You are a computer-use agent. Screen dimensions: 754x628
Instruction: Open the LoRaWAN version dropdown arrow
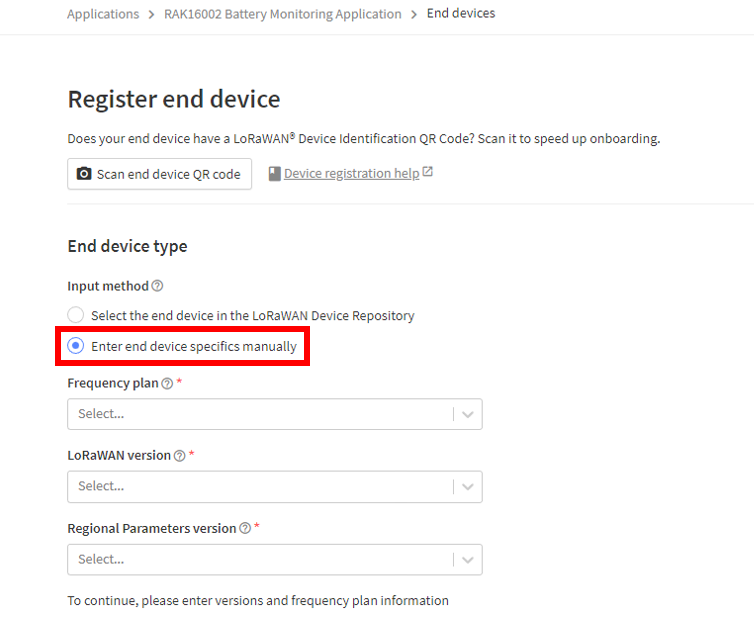coord(468,487)
